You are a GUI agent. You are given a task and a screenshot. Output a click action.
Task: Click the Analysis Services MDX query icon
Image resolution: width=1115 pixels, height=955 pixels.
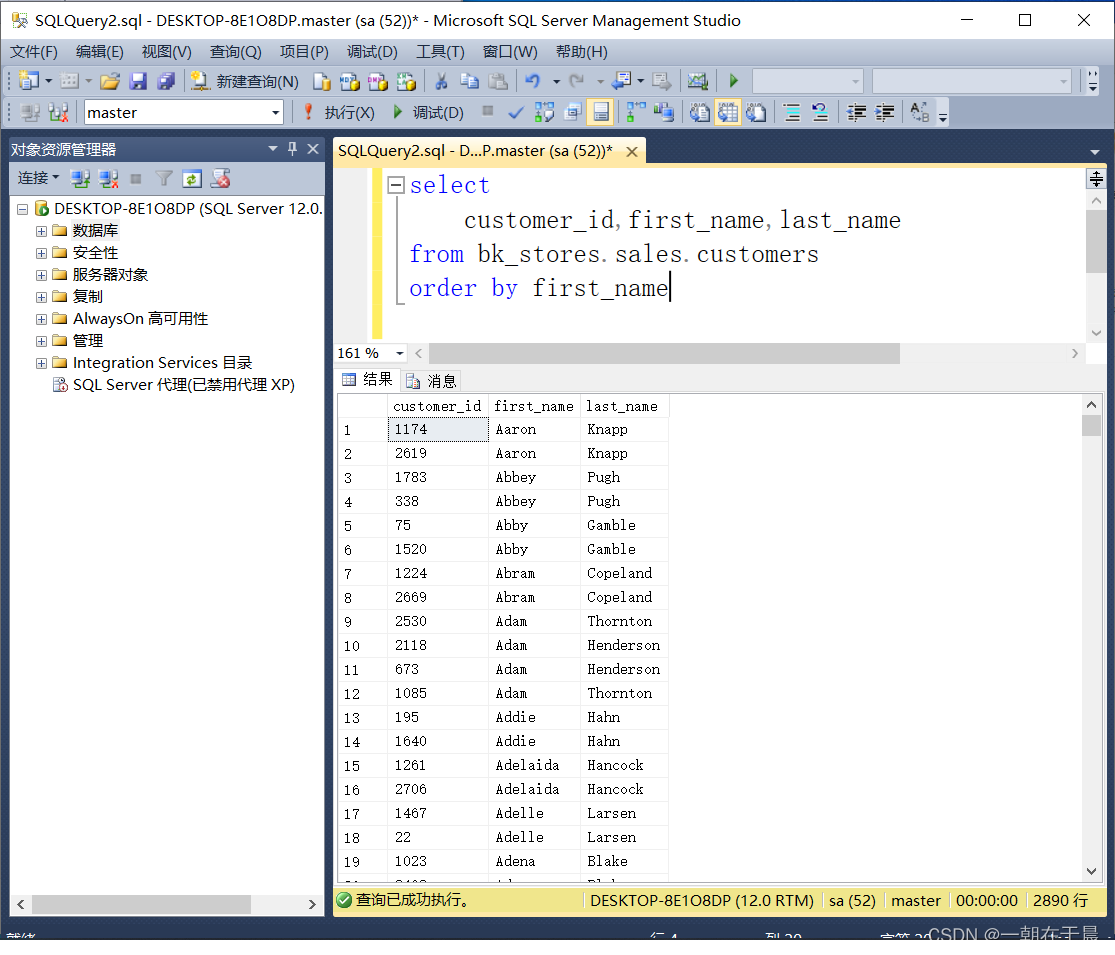click(x=349, y=82)
